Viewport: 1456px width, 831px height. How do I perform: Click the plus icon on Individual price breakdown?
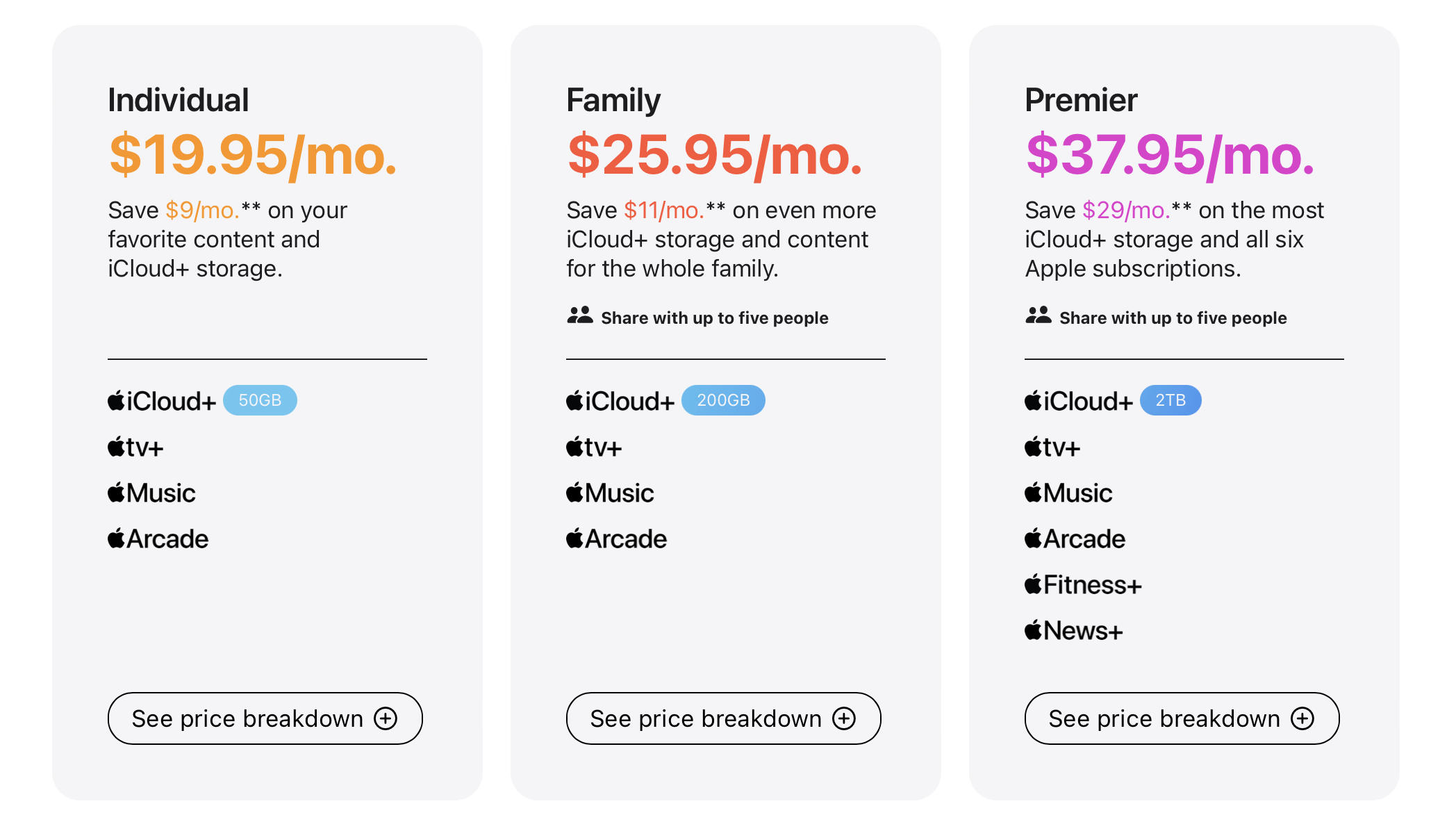pos(386,718)
